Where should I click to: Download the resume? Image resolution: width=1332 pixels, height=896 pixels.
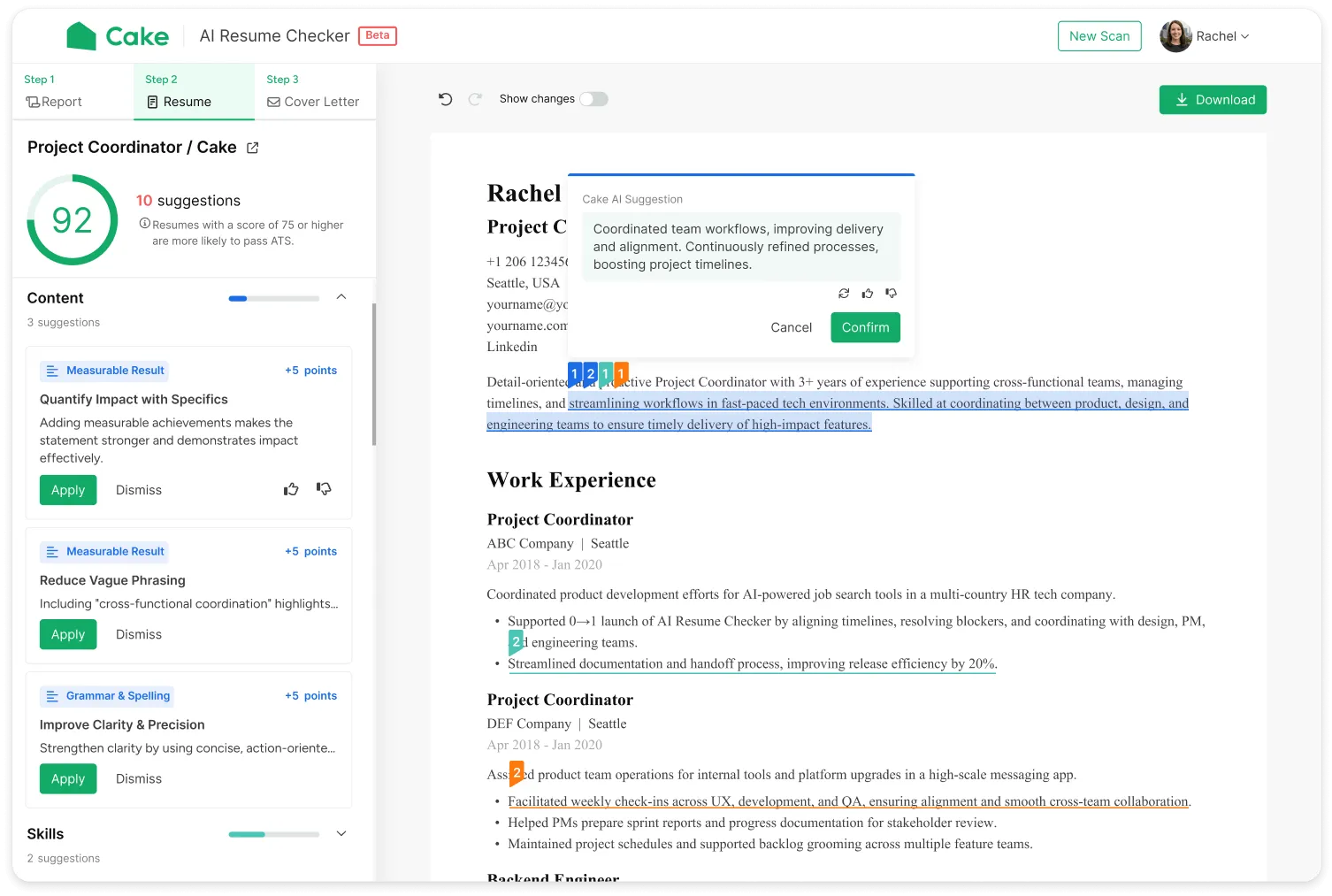[x=1213, y=100]
